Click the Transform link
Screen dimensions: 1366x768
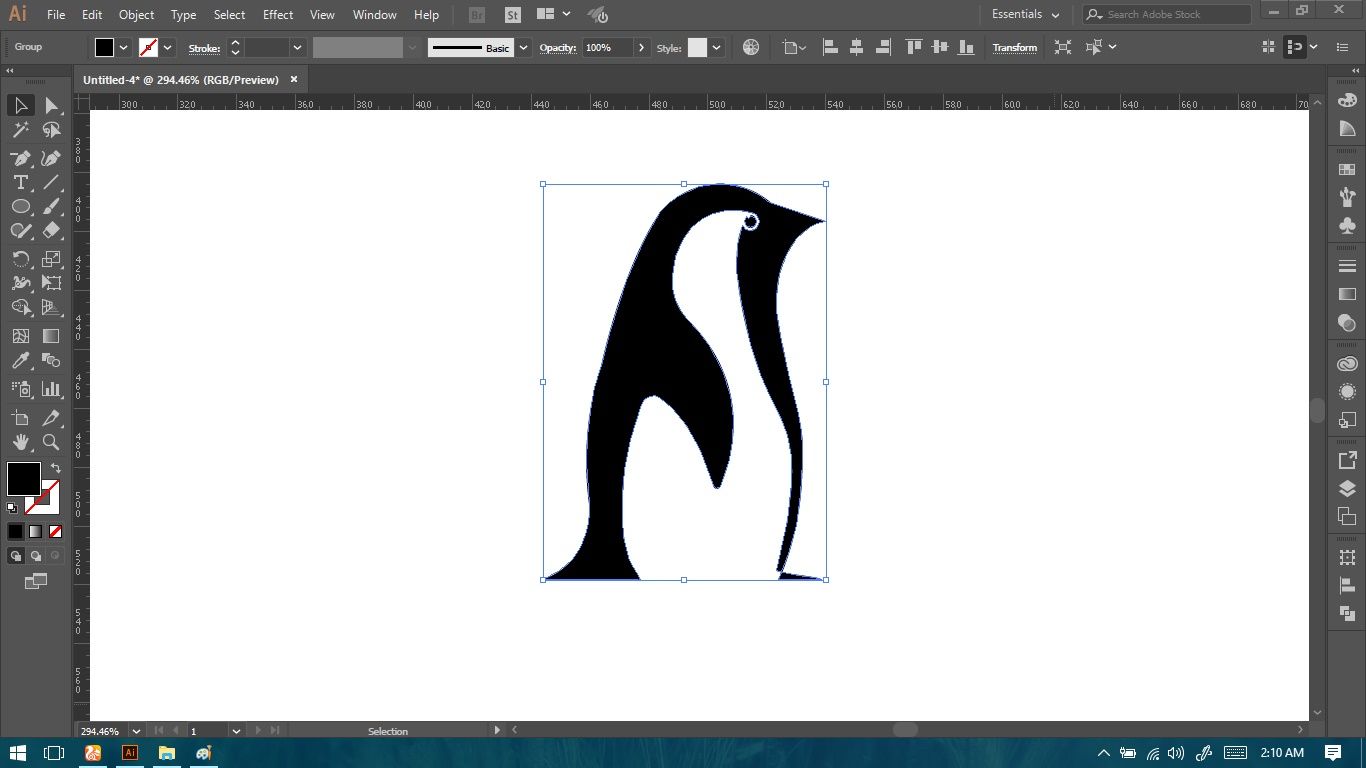(1014, 47)
